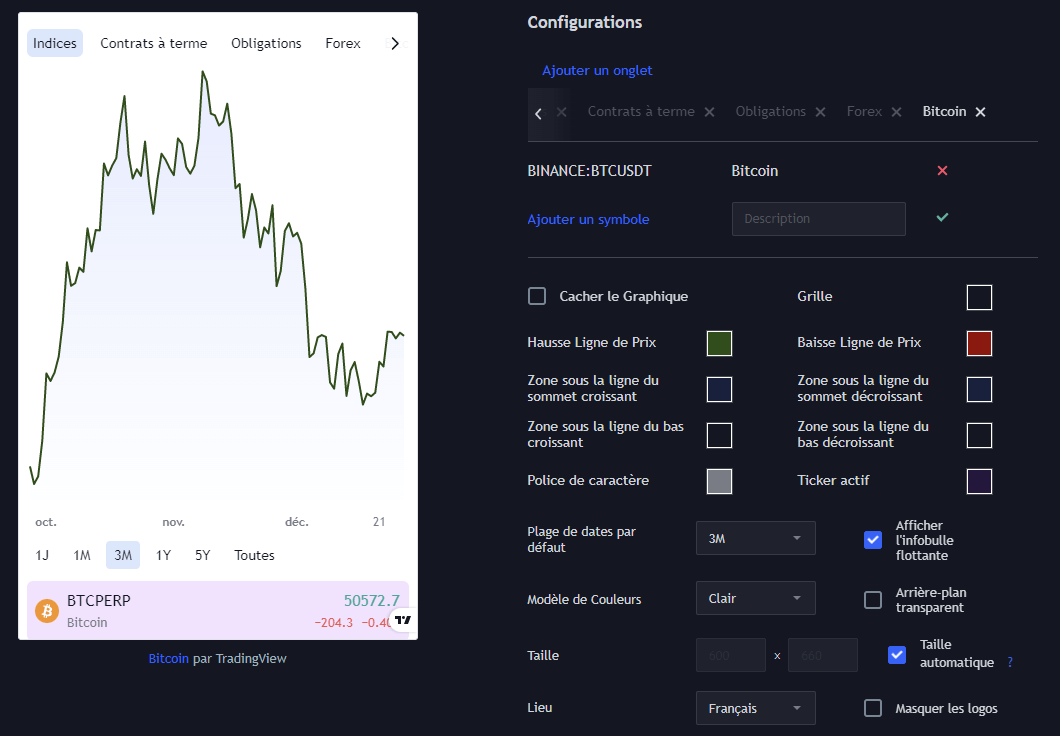Click help question mark near Taille automatique
This screenshot has height=736, width=1060.
click(1010, 663)
